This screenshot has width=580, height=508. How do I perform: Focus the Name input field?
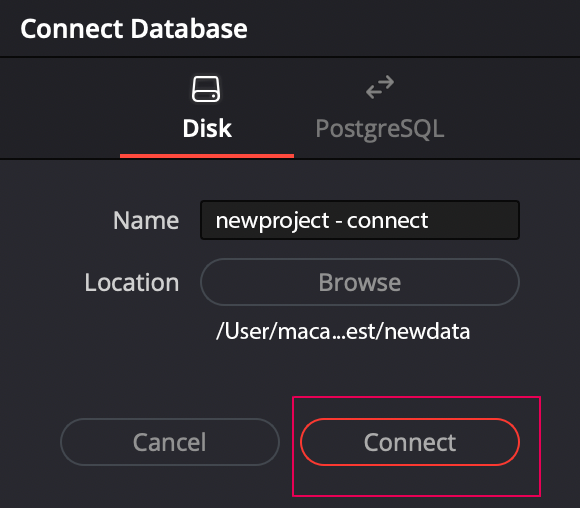click(360, 220)
